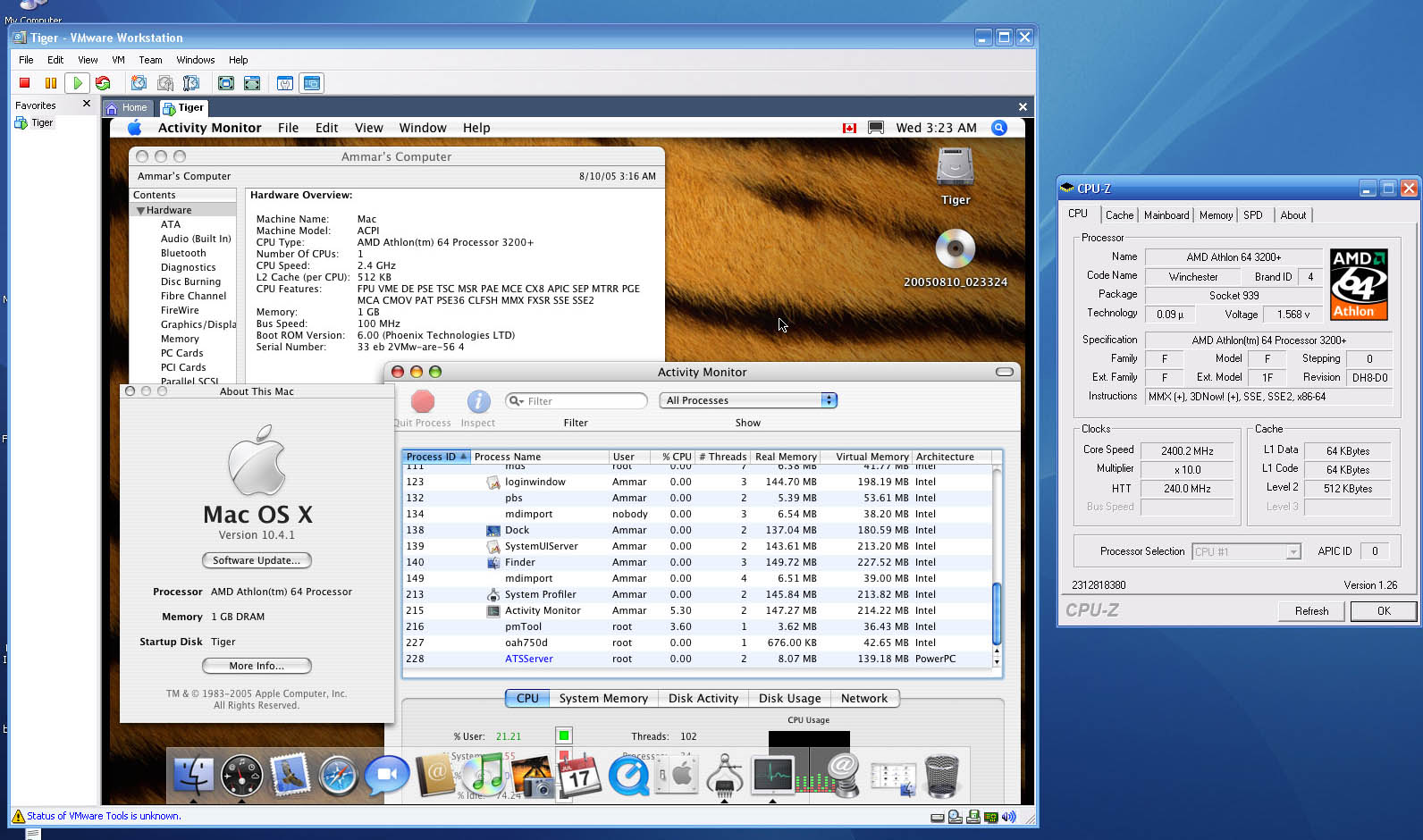
Task: Open System Profiler from the Dock
Action: (x=725, y=774)
